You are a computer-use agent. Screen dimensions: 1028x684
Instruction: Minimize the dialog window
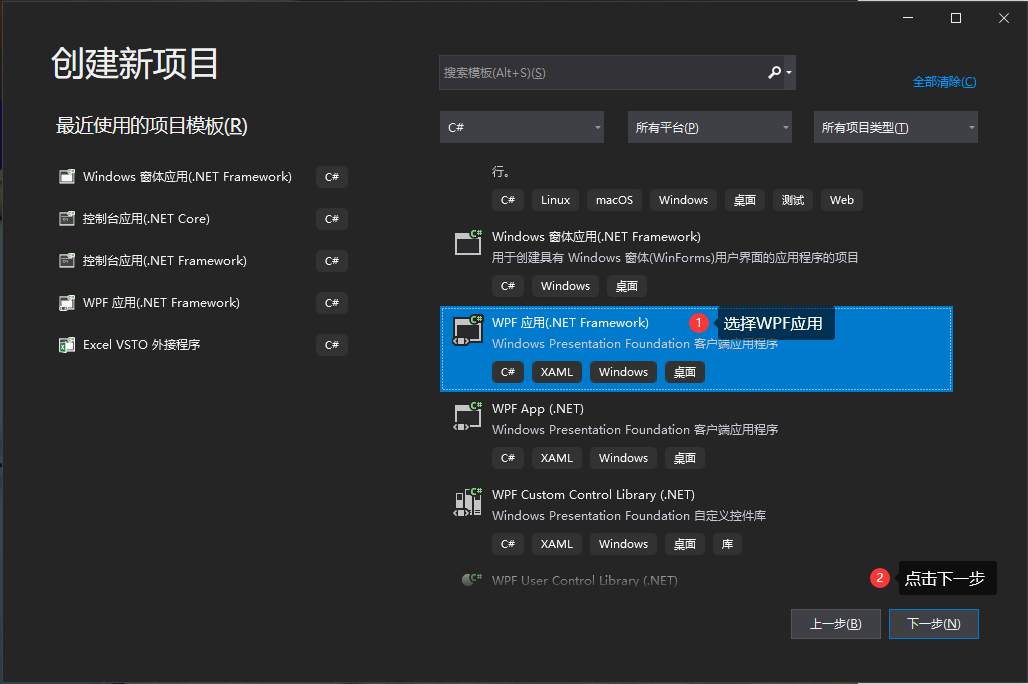click(x=908, y=18)
